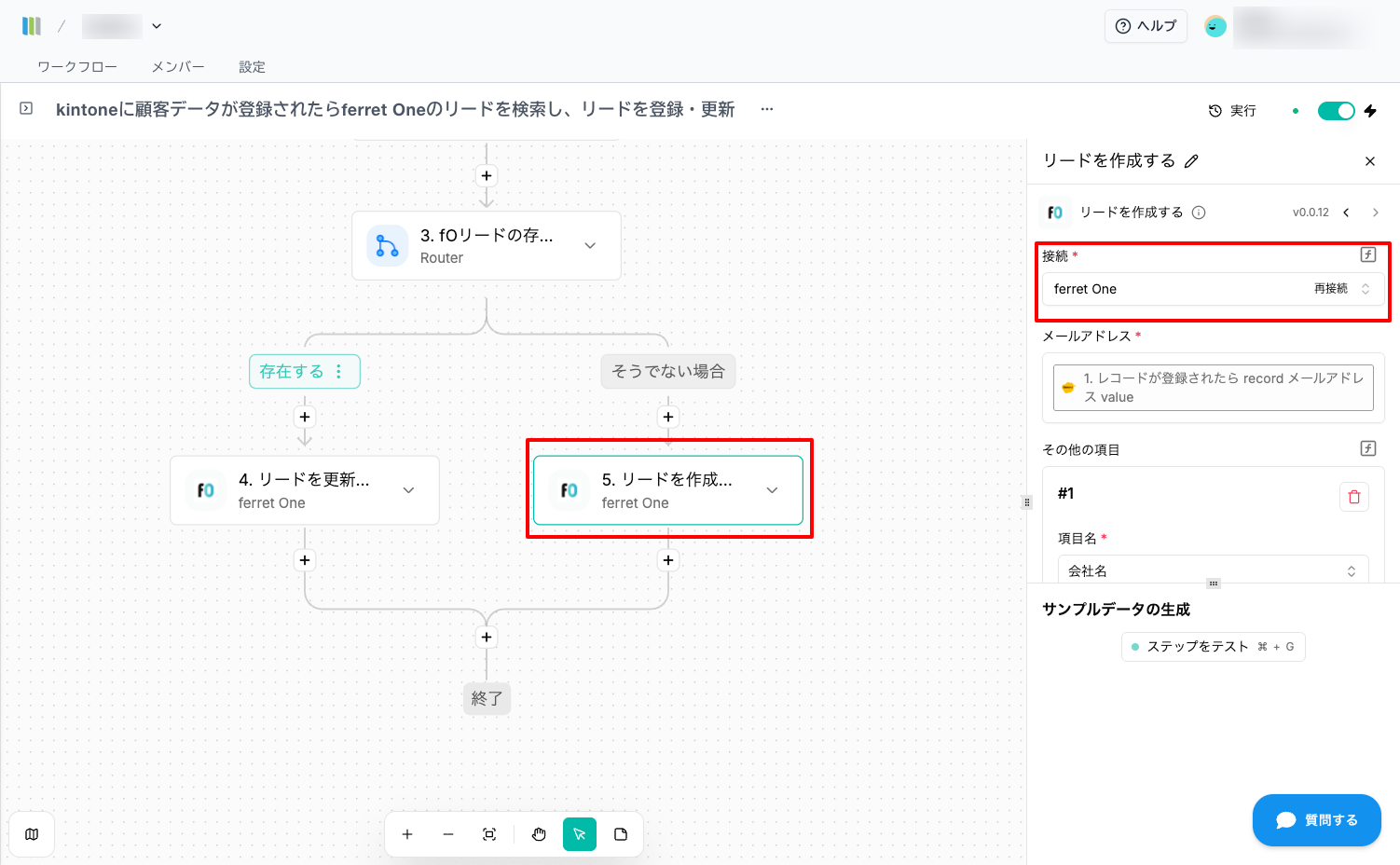The width and height of the screenshot is (1400, 865).
Task: Open the 設定 tab
Action: tap(252, 67)
